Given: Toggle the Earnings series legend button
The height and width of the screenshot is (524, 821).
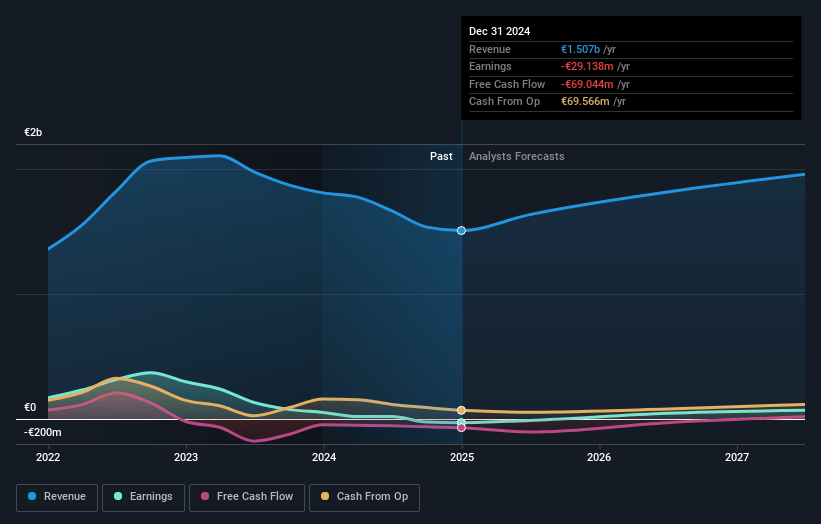Looking at the screenshot, I should click(143, 497).
